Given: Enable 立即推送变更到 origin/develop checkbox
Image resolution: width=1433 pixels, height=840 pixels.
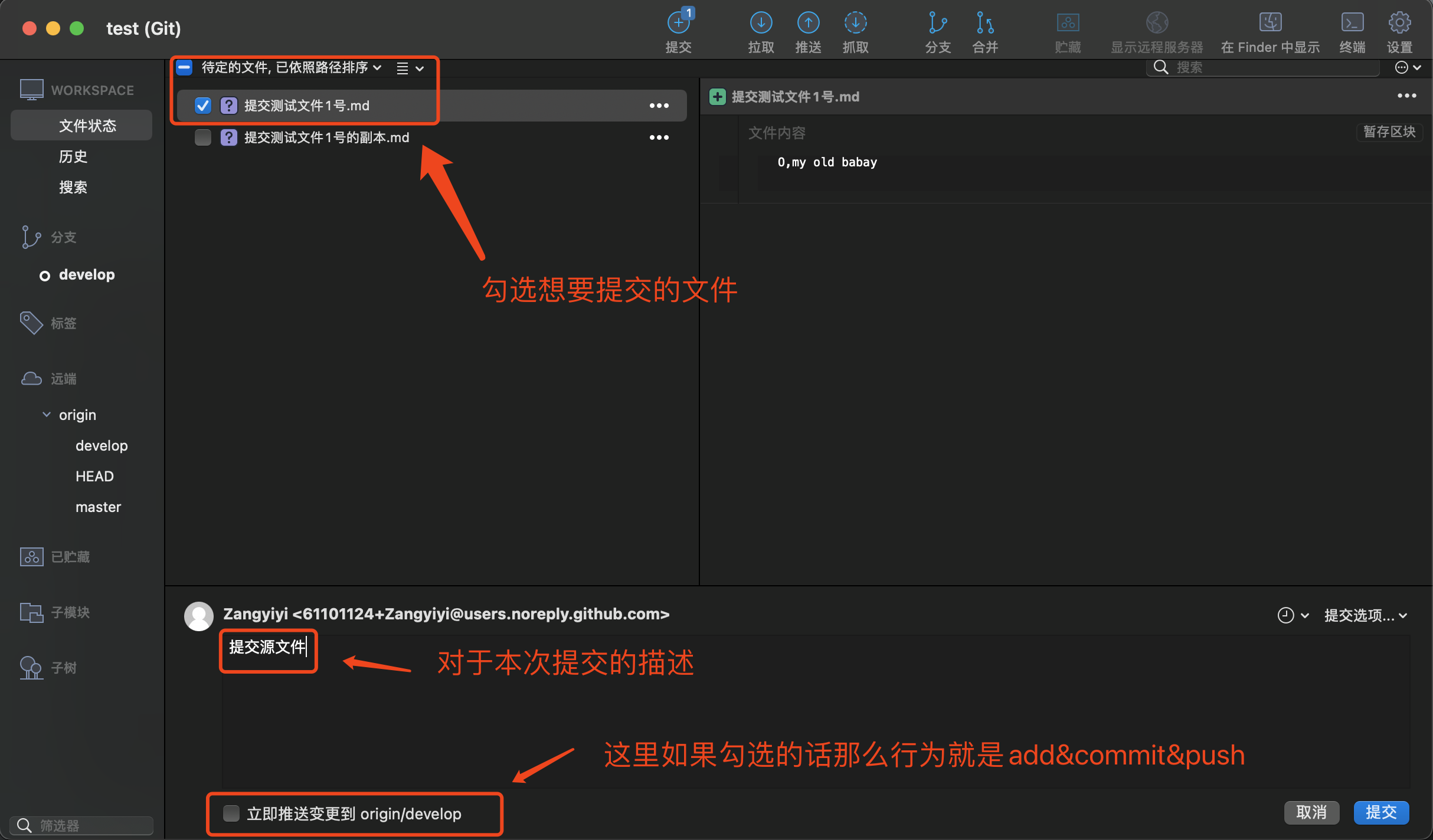Looking at the screenshot, I should click(231, 813).
